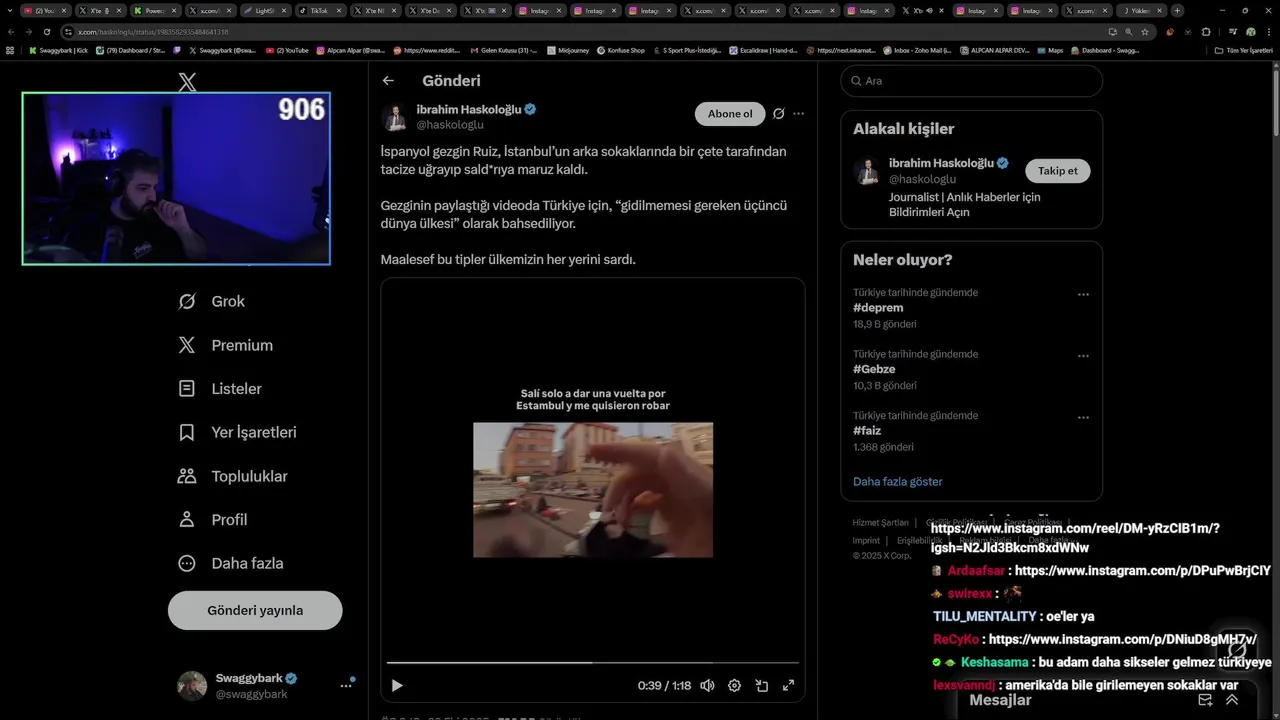Open Tüm Yer İşaretleri folder

(x=1243, y=50)
